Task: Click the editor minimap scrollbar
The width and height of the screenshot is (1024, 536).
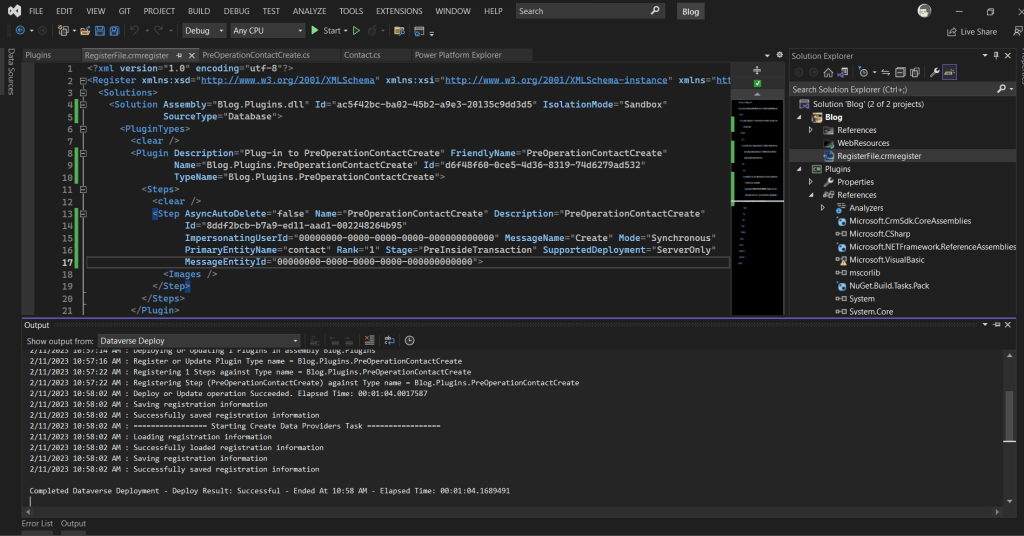Action: (757, 206)
